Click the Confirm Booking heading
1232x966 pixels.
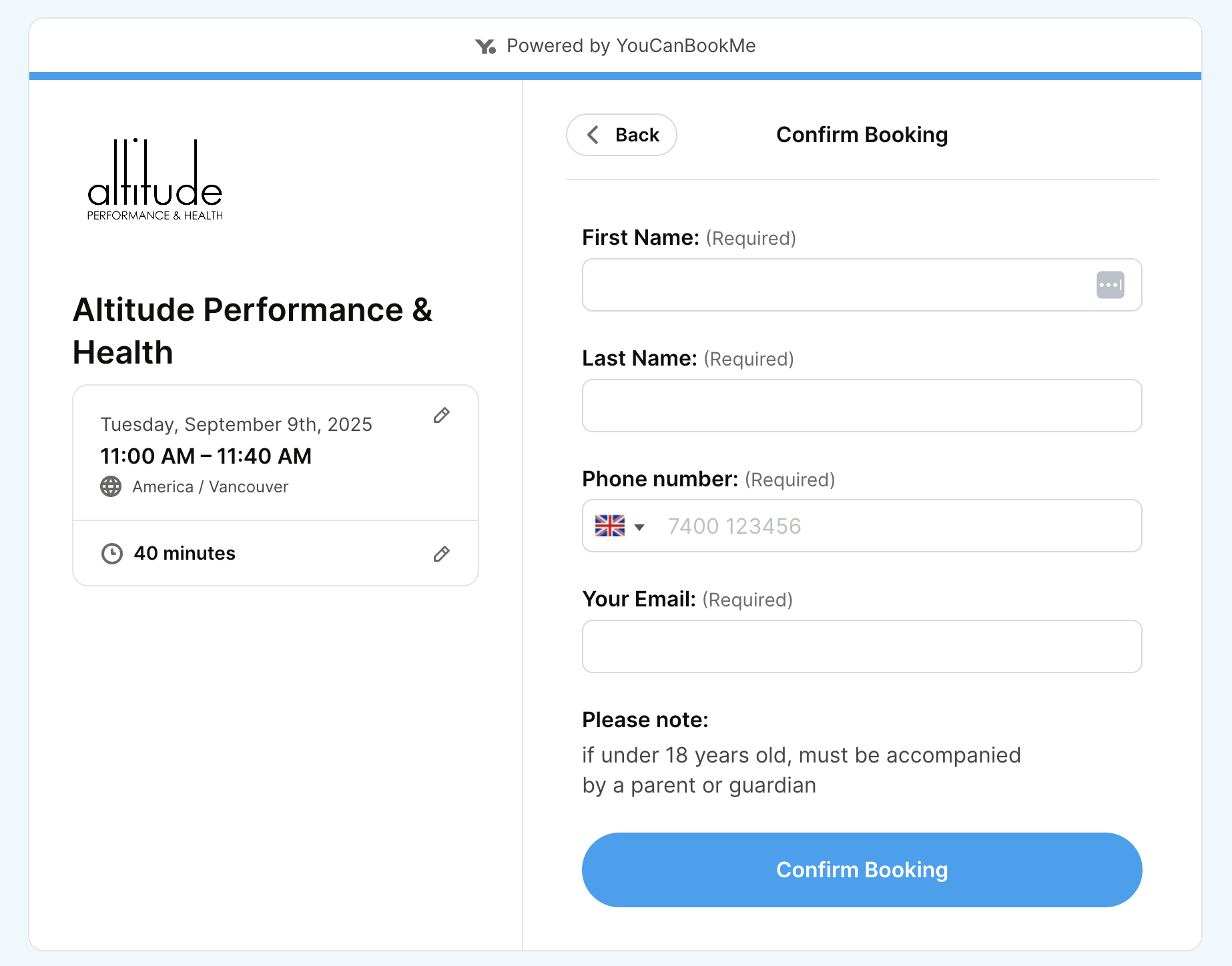862,134
